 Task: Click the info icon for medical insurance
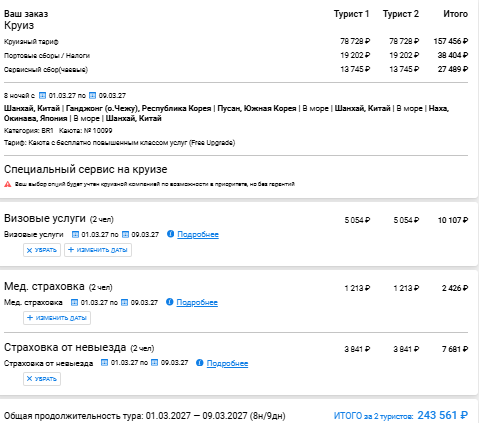coord(170,302)
